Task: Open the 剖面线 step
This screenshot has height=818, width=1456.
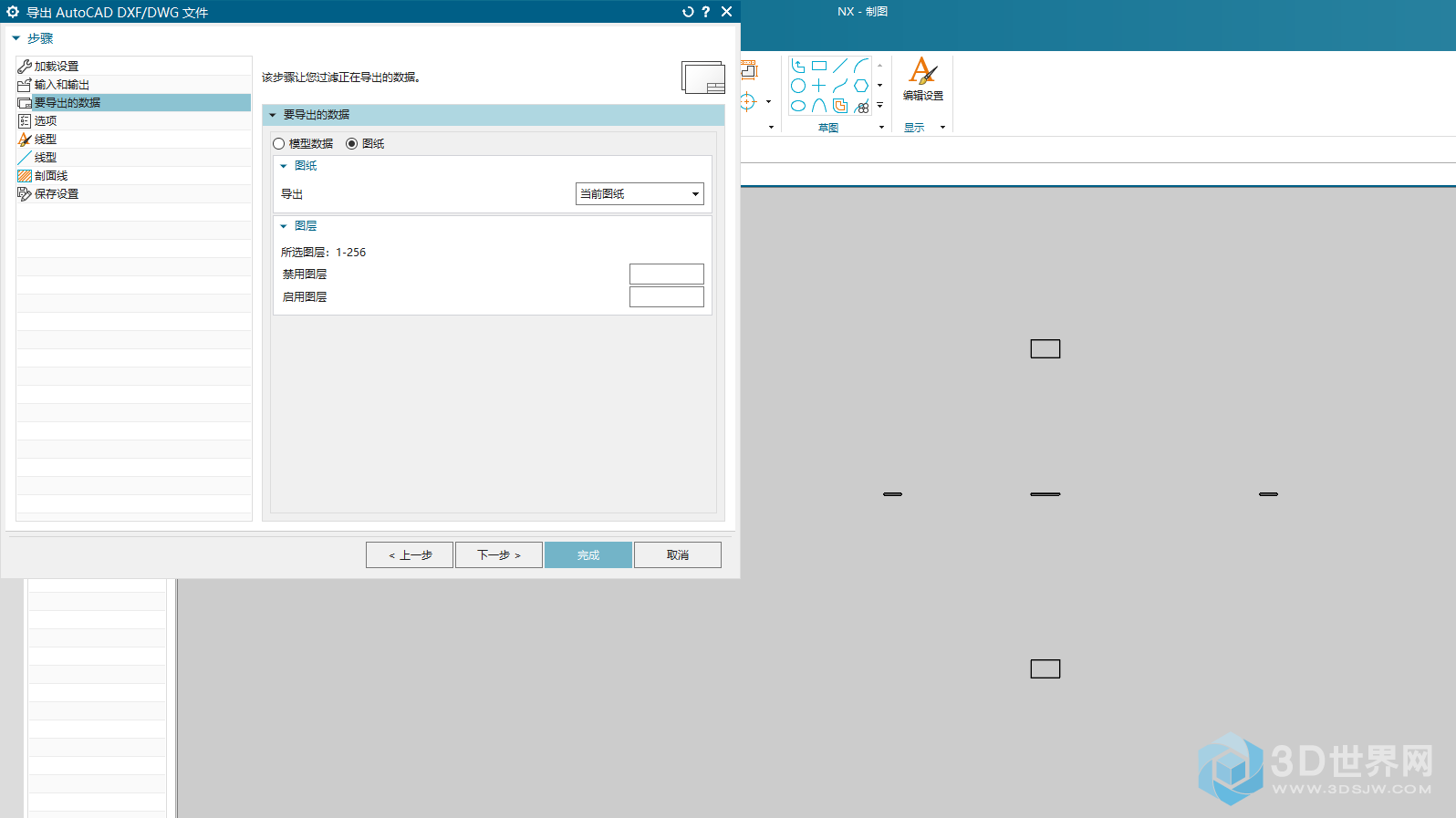Action: [133, 175]
